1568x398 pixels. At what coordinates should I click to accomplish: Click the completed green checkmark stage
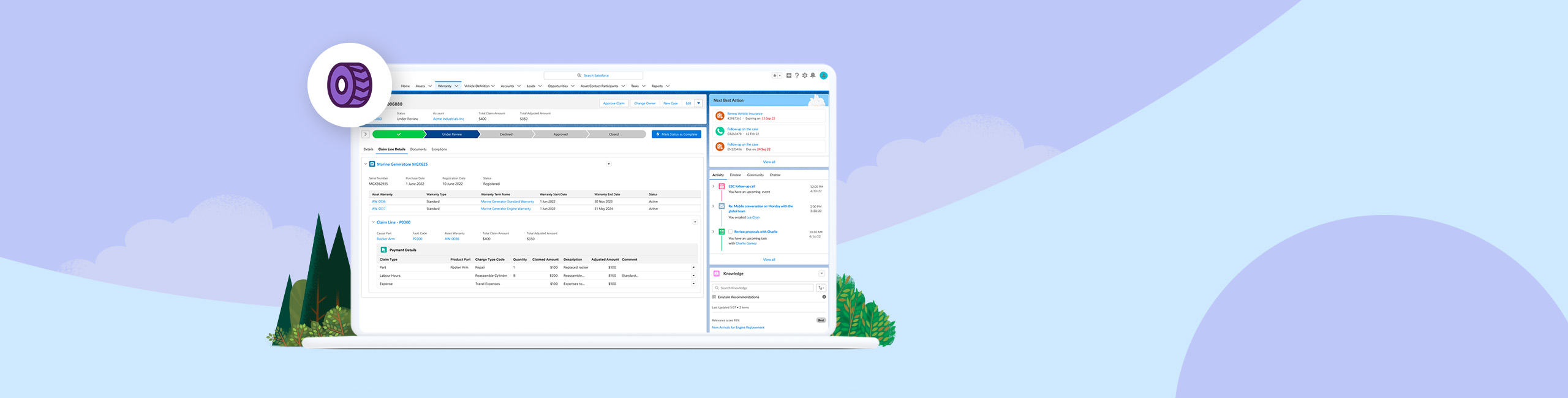click(399, 134)
